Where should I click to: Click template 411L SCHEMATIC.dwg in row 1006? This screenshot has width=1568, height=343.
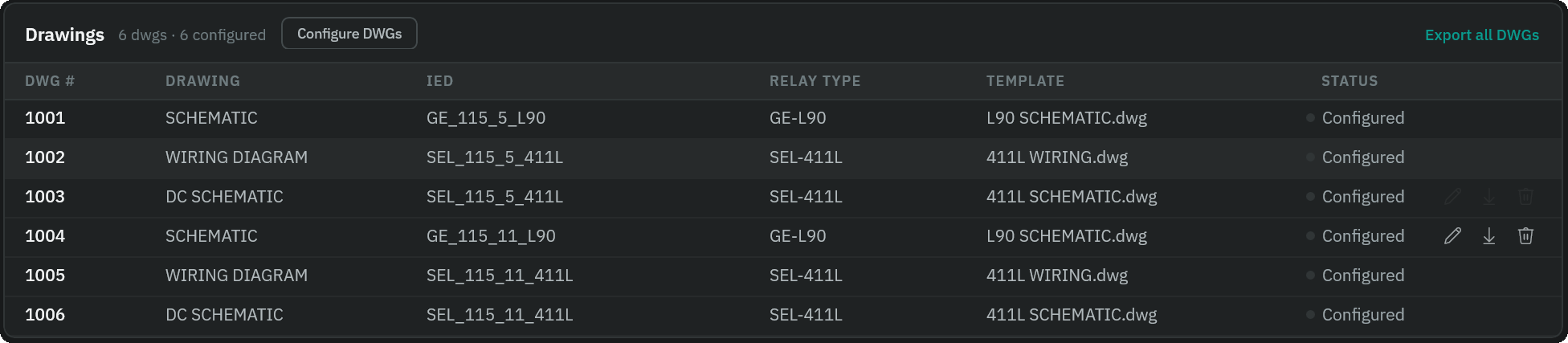pyautogui.click(x=1072, y=315)
